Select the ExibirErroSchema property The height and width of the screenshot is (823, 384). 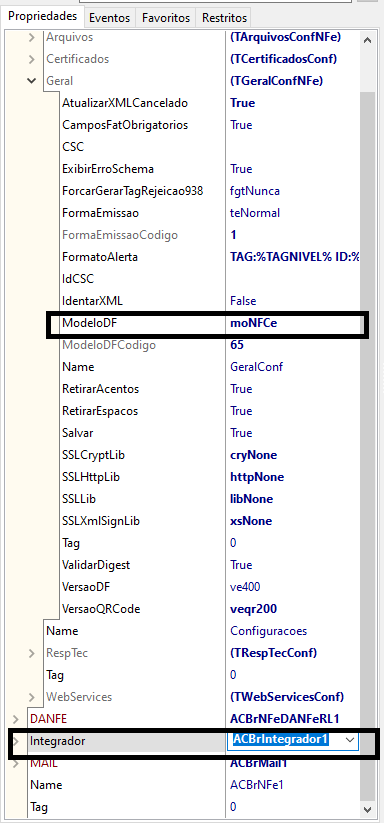point(108,169)
